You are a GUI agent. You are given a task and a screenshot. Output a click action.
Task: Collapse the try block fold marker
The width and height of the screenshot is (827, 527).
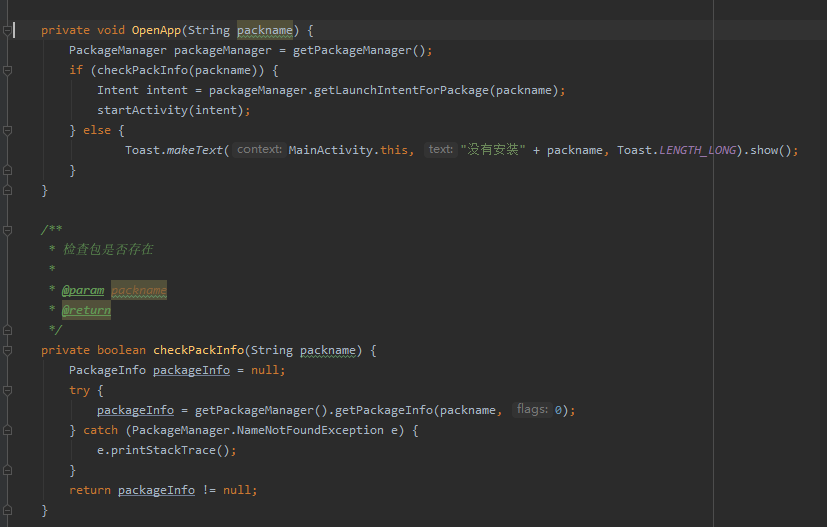pos(8,390)
